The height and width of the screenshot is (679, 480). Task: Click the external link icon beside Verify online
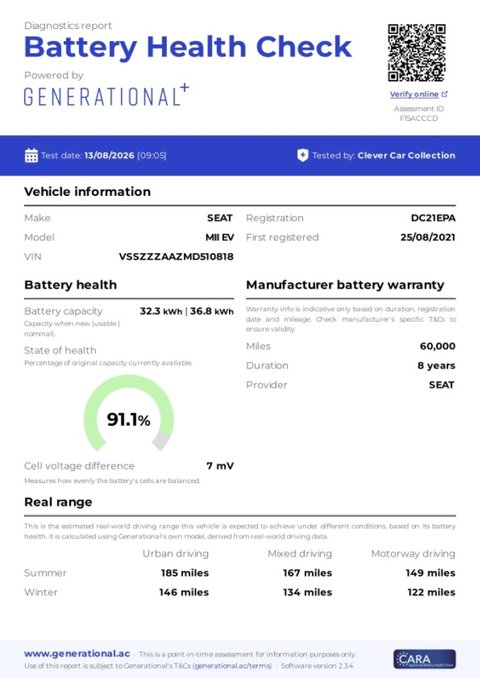444,94
